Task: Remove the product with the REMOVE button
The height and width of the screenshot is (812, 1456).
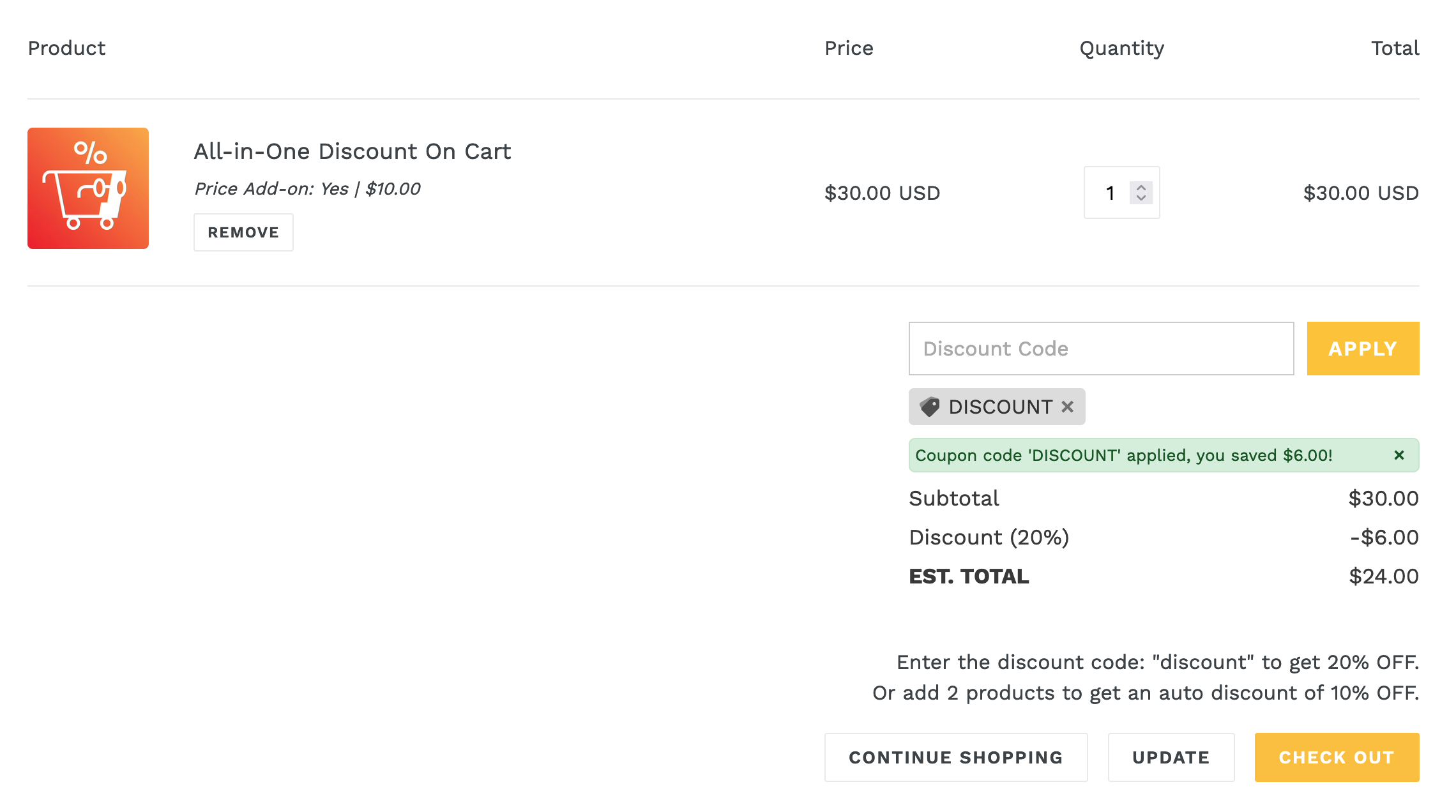Action: pos(243,232)
